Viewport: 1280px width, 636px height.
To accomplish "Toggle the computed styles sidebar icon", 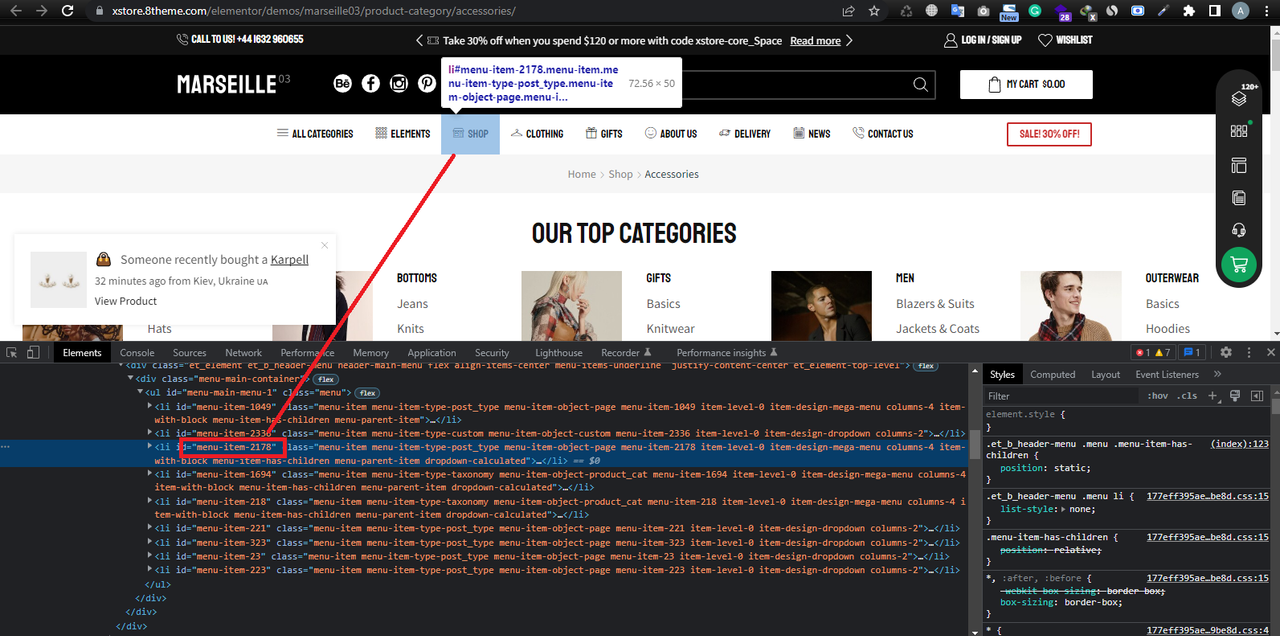I will click(x=1257, y=396).
